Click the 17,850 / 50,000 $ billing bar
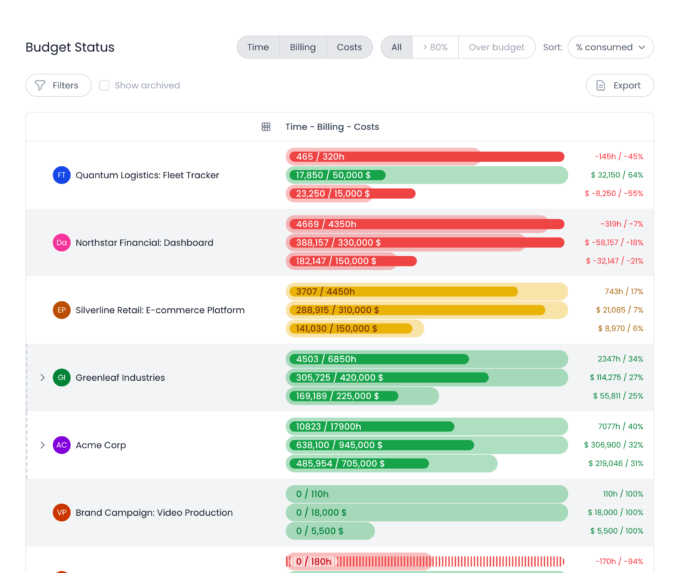 tap(427, 175)
